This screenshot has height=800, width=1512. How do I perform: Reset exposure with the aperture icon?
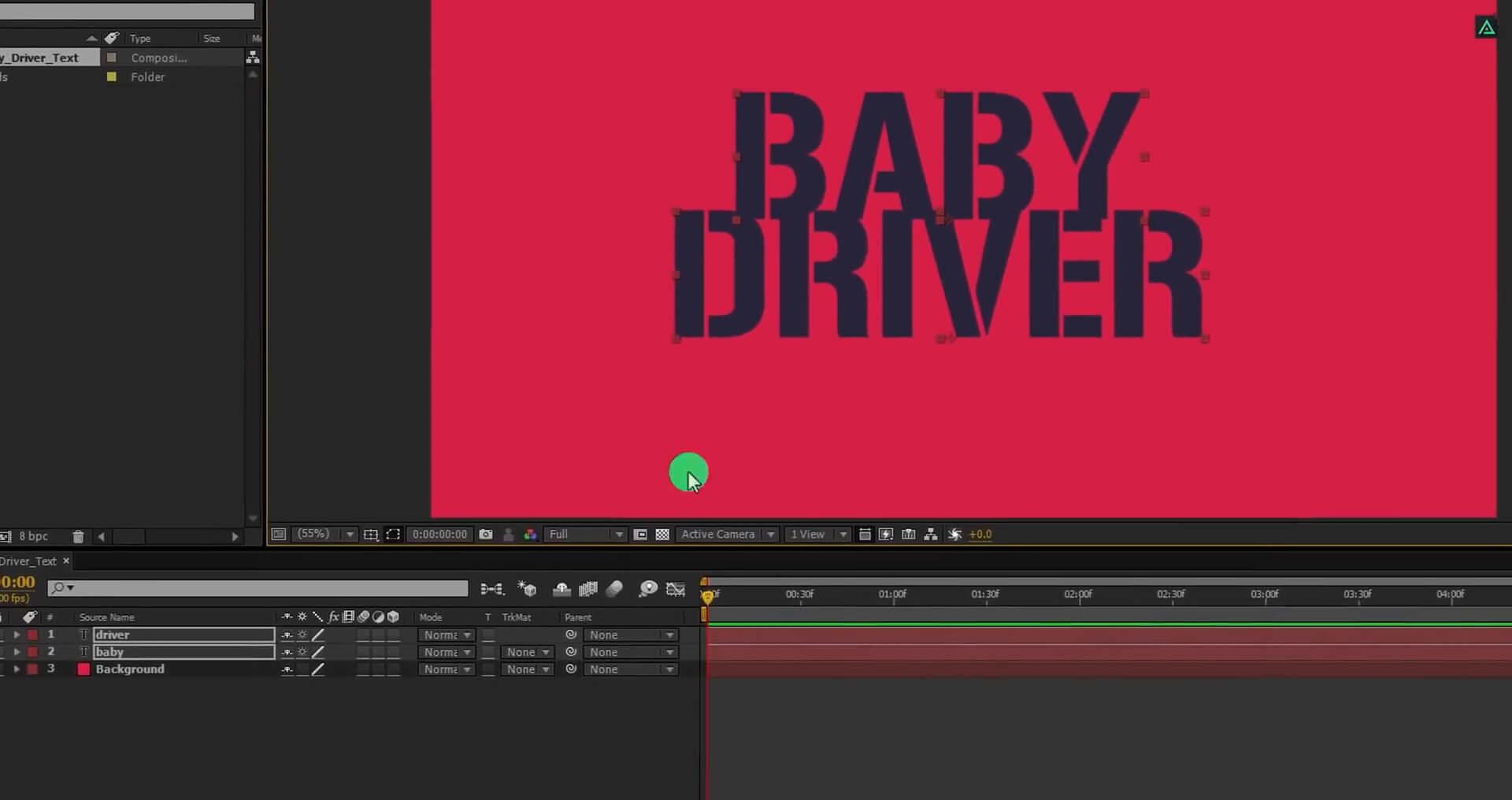[954, 535]
